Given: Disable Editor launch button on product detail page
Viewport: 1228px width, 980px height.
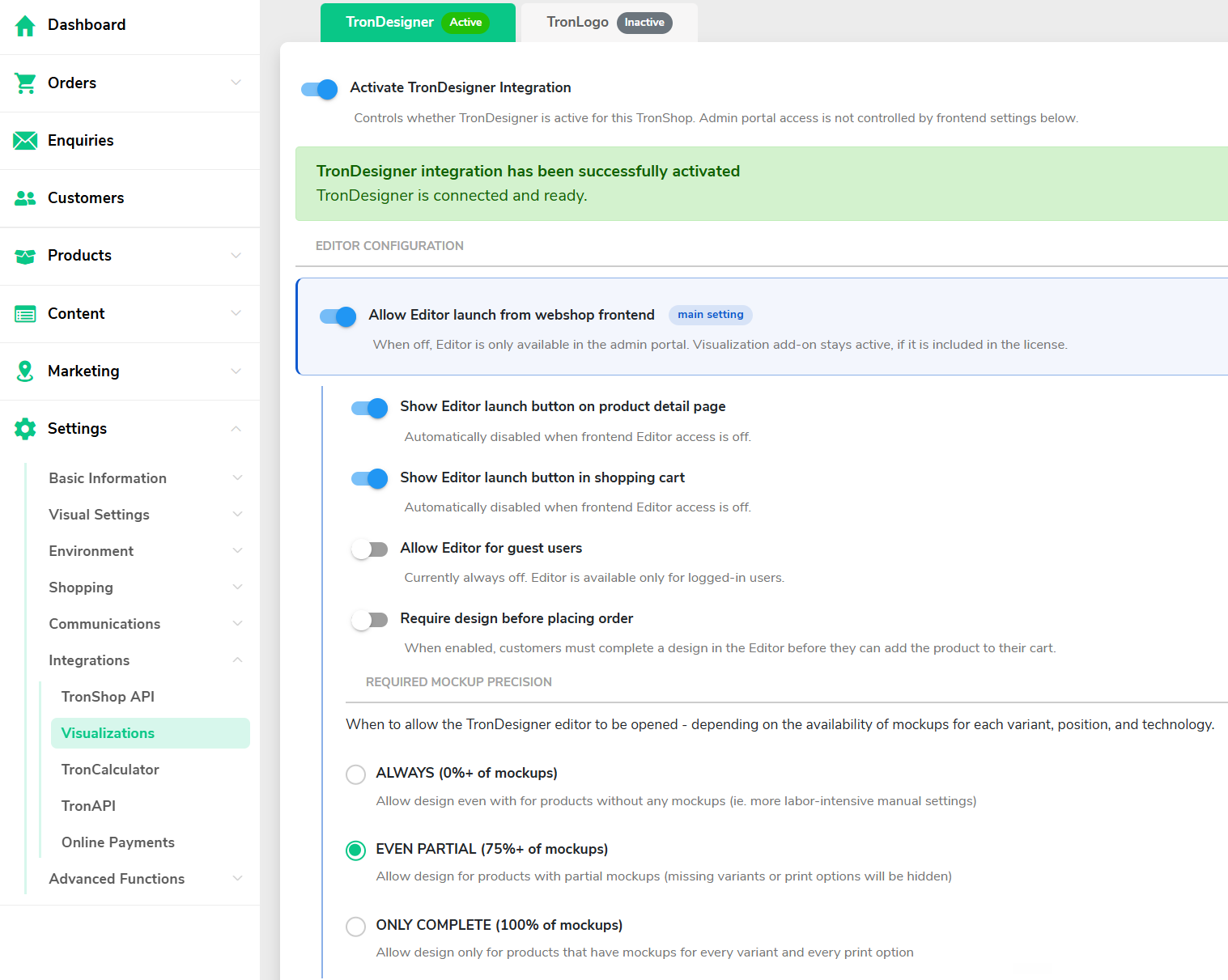Looking at the screenshot, I should point(369,408).
